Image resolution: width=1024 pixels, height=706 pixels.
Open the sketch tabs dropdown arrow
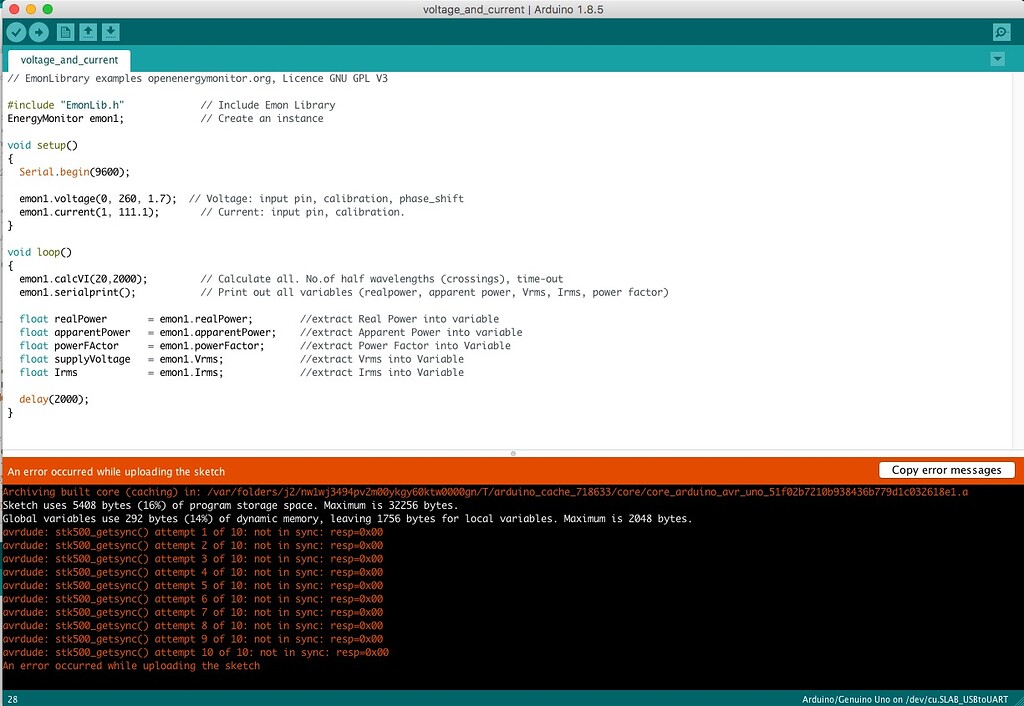(x=997, y=59)
